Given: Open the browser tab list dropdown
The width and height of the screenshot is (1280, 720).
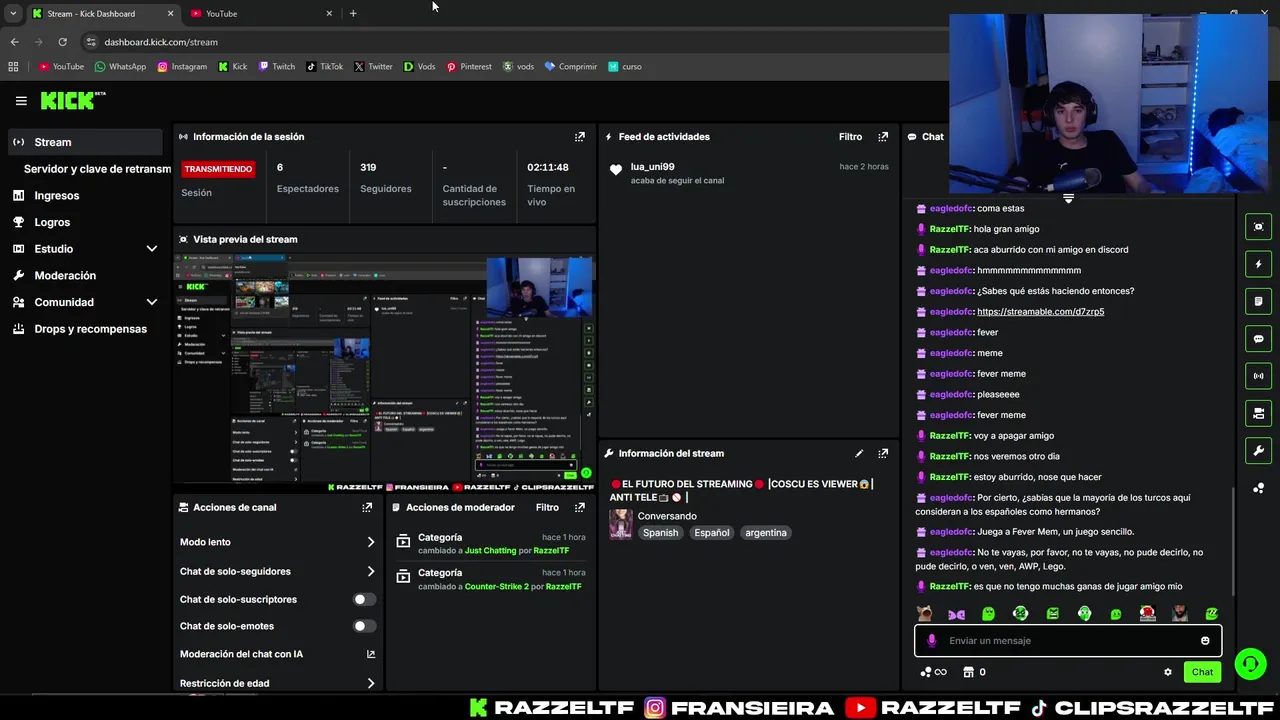Looking at the screenshot, I should [x=13, y=13].
